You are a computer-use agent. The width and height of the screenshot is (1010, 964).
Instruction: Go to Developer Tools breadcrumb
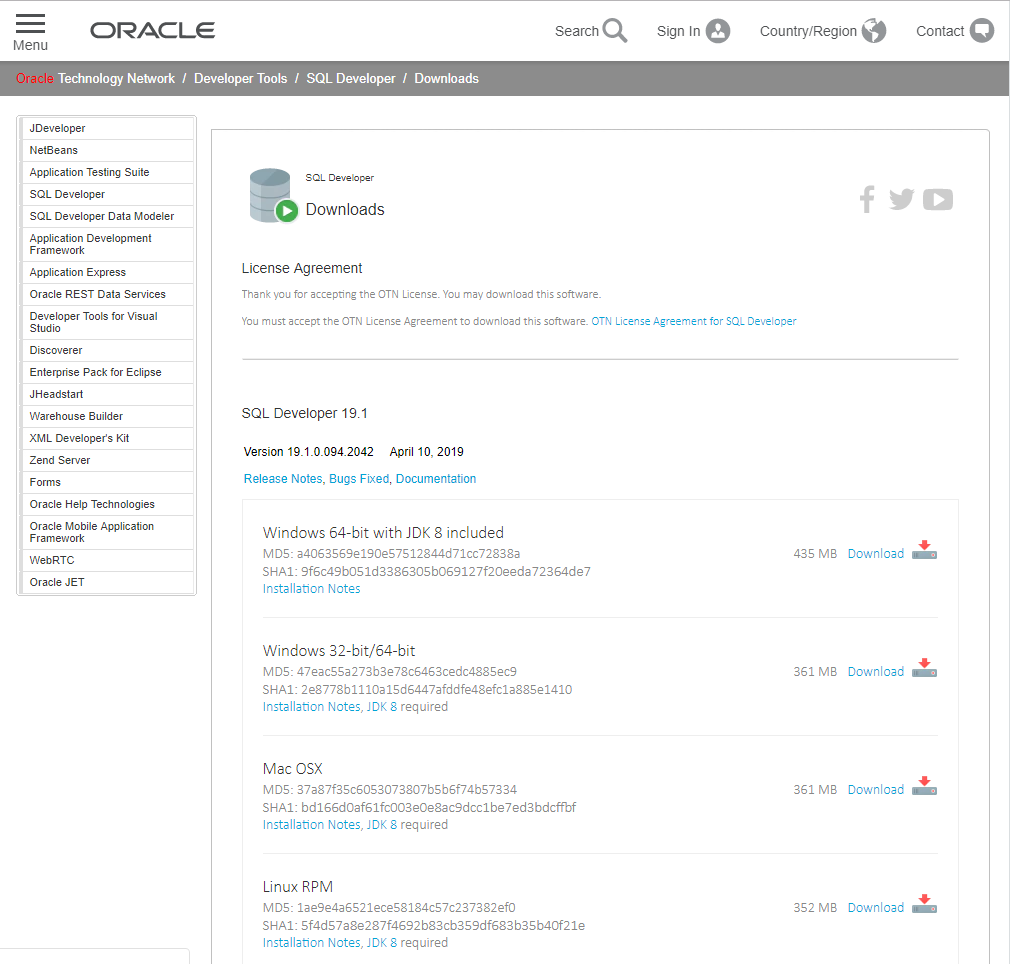(240, 78)
